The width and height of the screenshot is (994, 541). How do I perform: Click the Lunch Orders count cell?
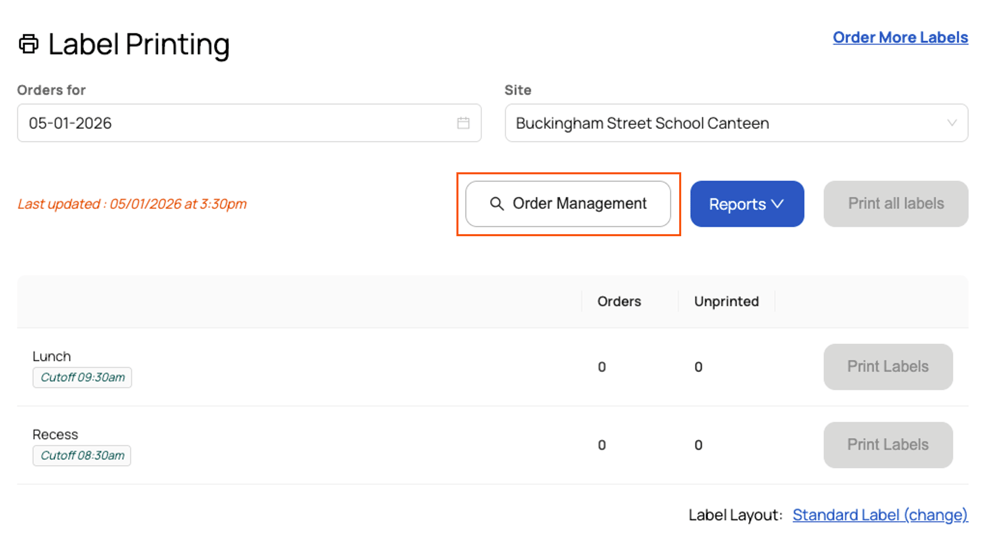click(602, 367)
